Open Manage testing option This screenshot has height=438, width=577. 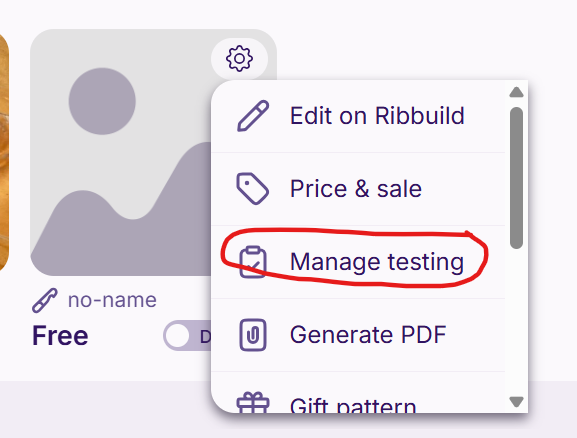pyautogui.click(x=358, y=262)
